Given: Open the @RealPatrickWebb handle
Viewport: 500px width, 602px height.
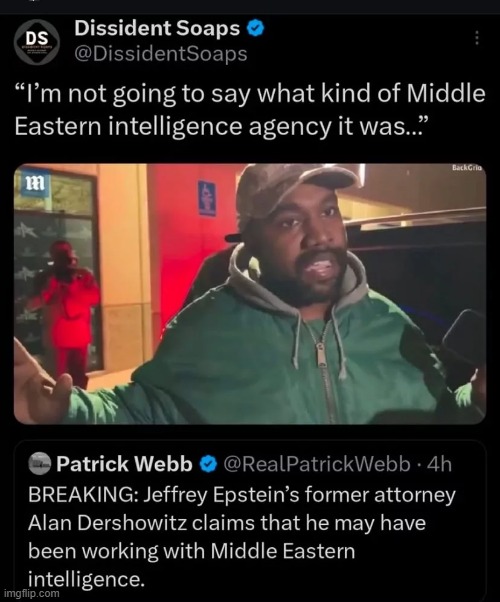Looking at the screenshot, I should click(x=316, y=464).
